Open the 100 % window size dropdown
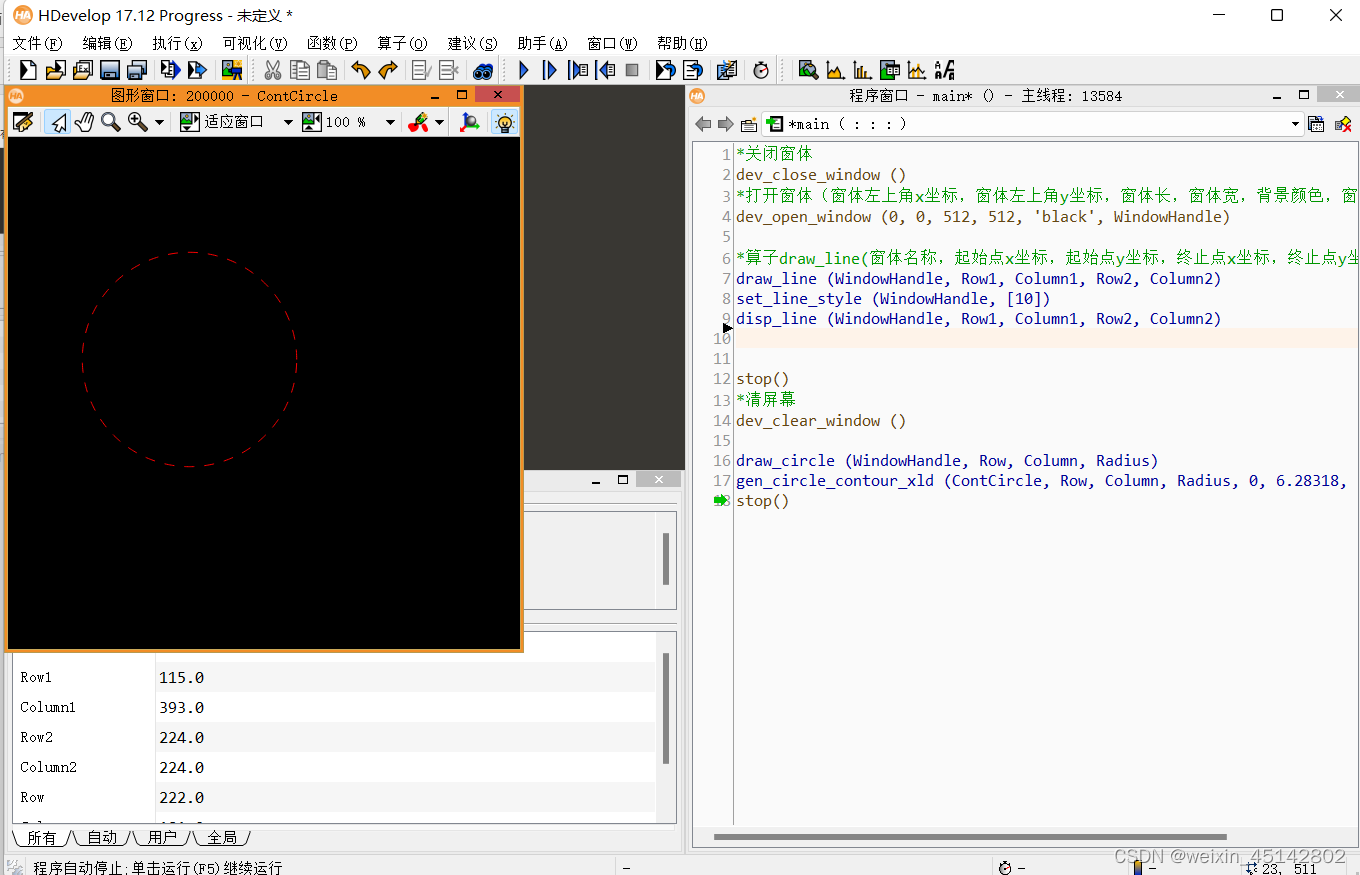This screenshot has height=875, width=1360. pos(390,122)
